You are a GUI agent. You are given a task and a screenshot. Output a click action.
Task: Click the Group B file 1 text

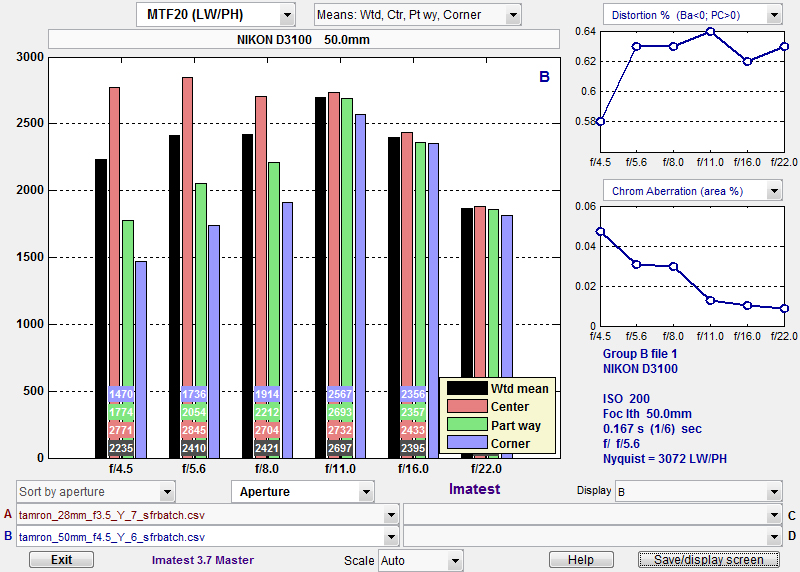click(x=640, y=354)
